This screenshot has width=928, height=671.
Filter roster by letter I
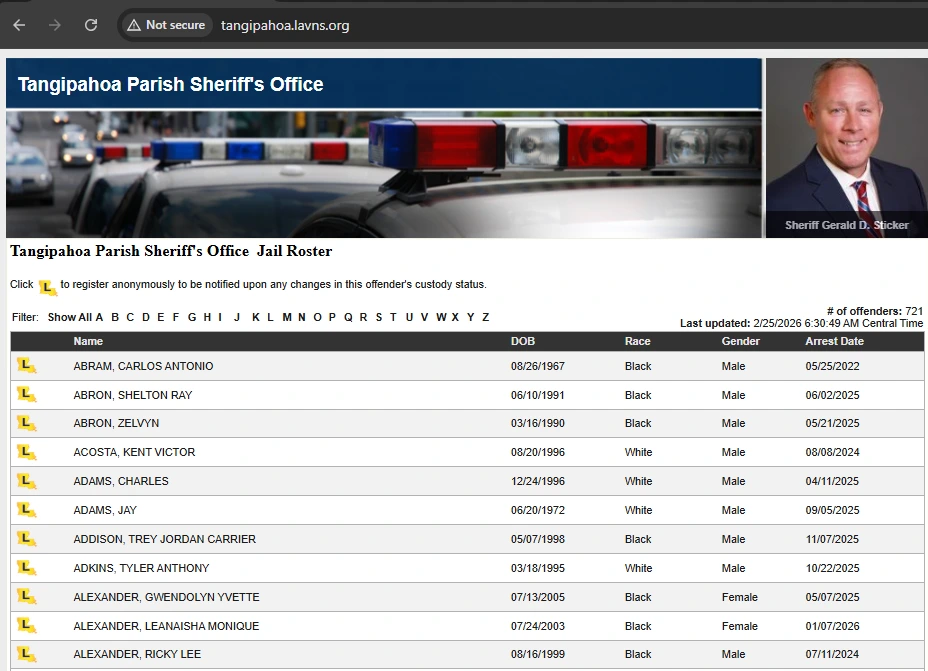(220, 317)
